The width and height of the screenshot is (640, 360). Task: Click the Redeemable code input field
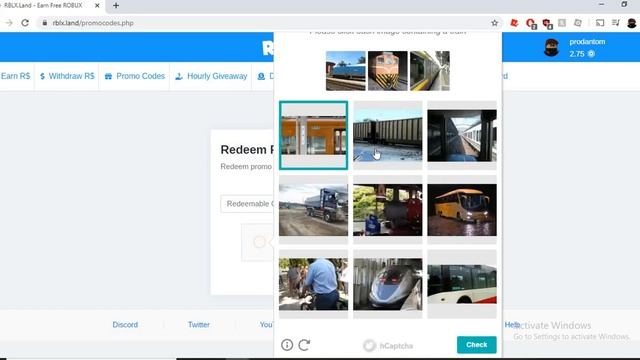247,204
